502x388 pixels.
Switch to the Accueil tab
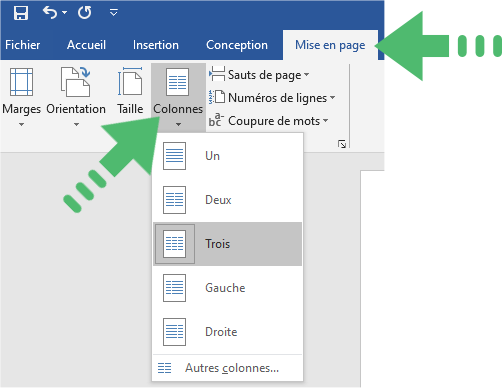[x=86, y=45]
